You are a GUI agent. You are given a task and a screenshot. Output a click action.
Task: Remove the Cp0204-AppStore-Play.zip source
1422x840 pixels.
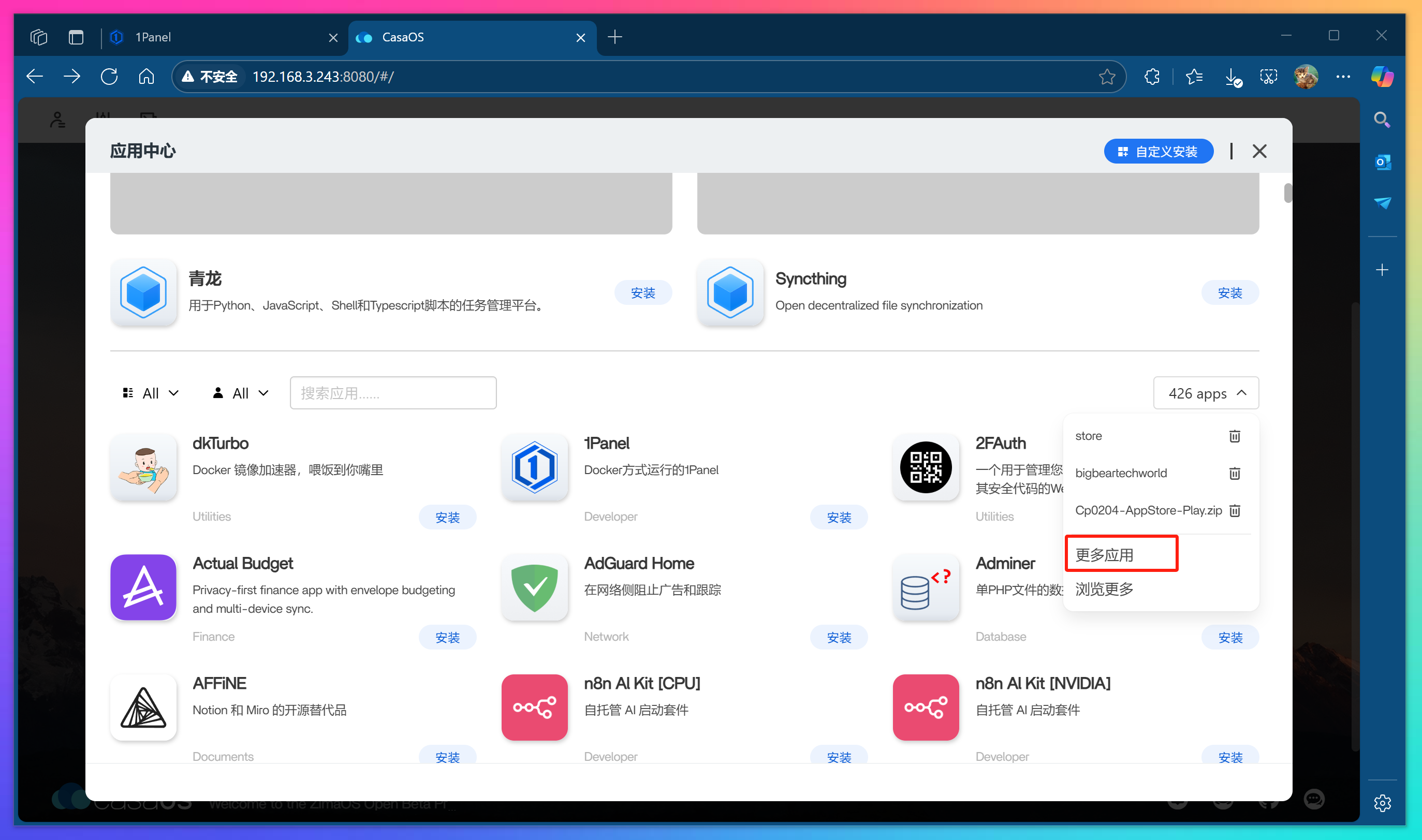tap(1235, 510)
